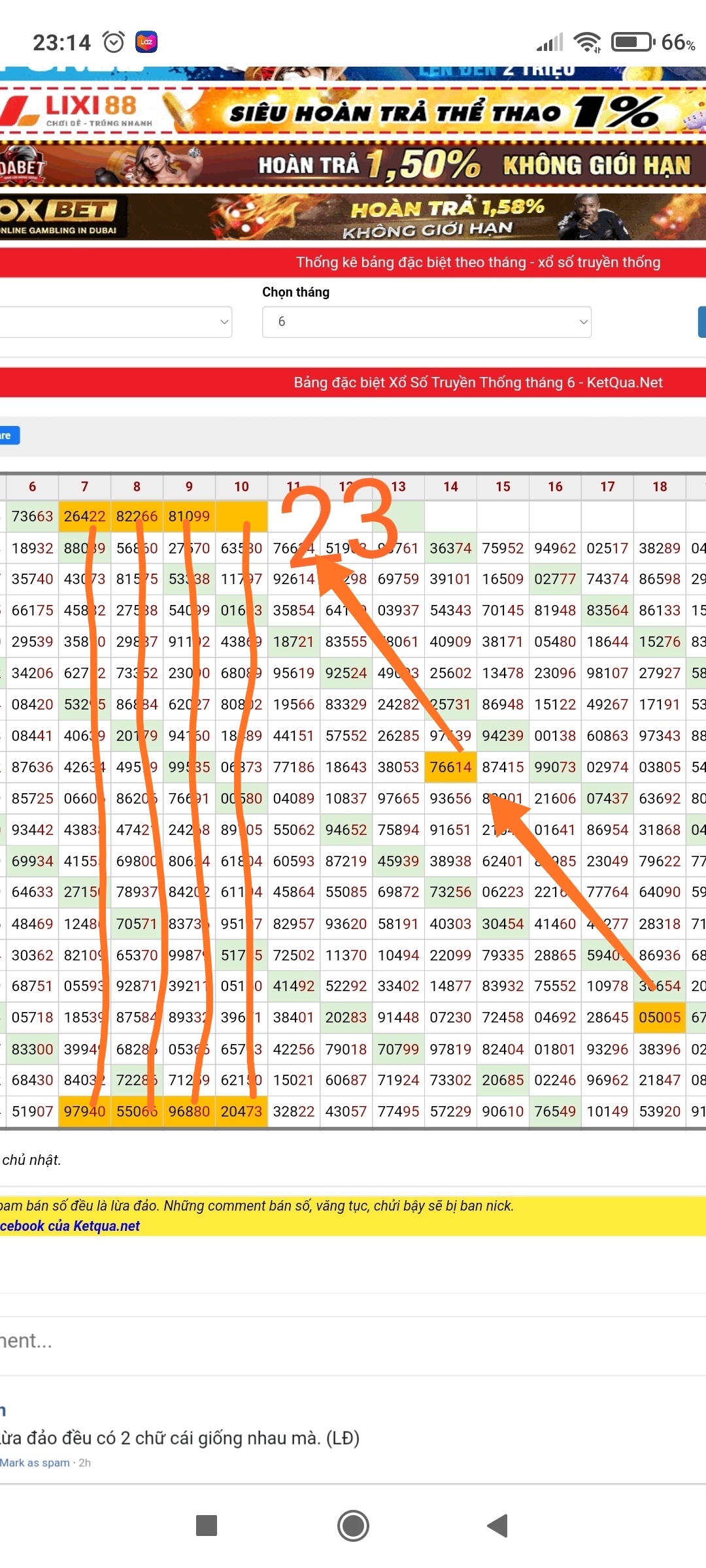Click the blue button at right edge
Viewport: 706px width, 1568px height.
701,322
